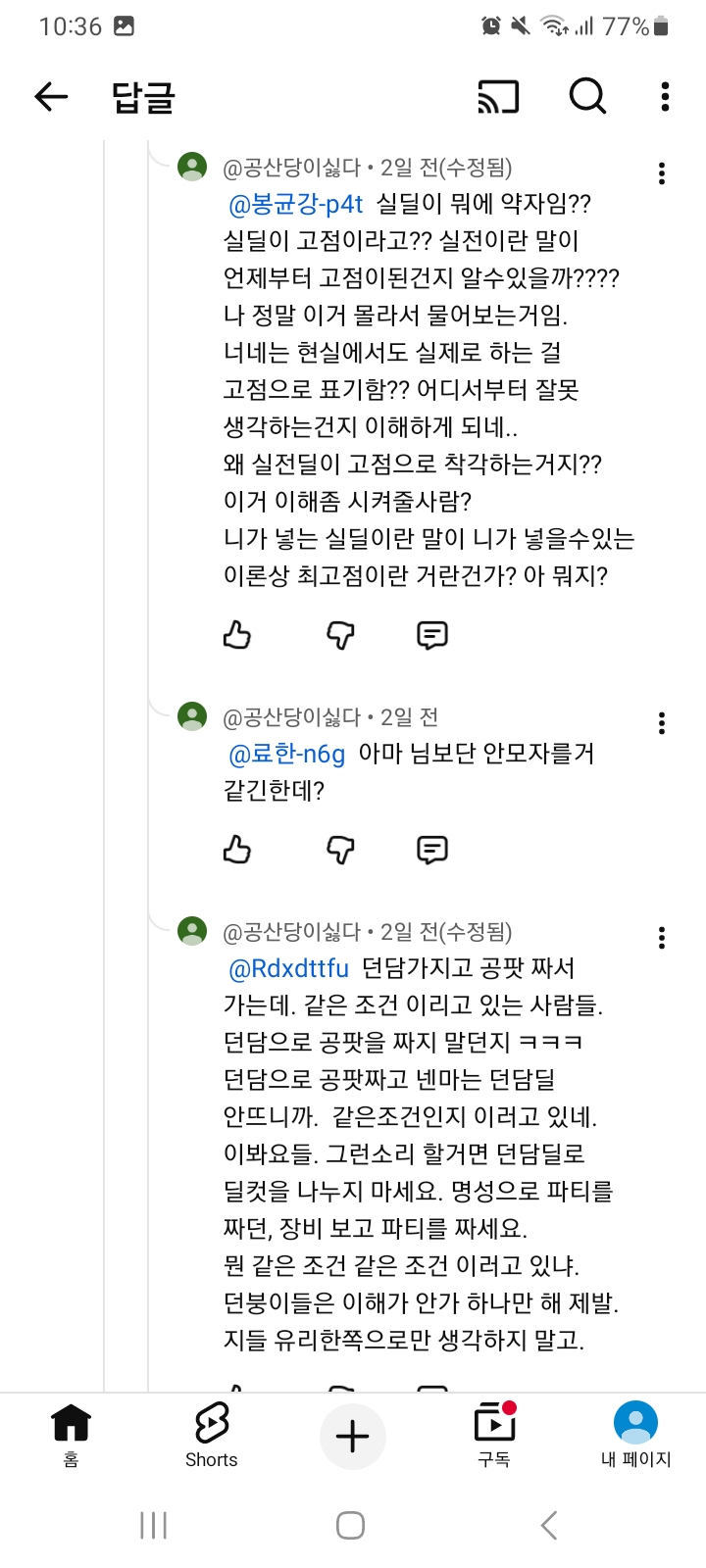
Task: Tap the plus create button
Action: point(353,1437)
